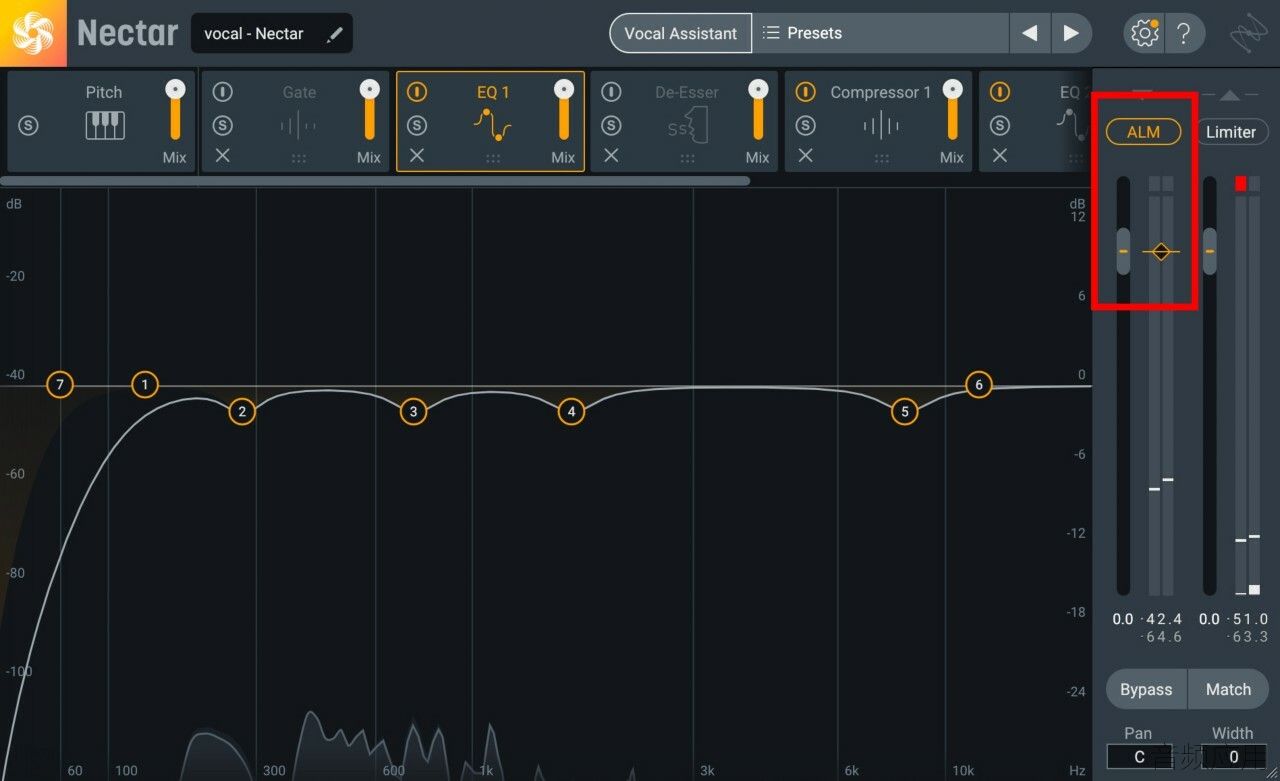Click the Nectar logo icon
The width and height of the screenshot is (1280, 781).
click(33, 33)
